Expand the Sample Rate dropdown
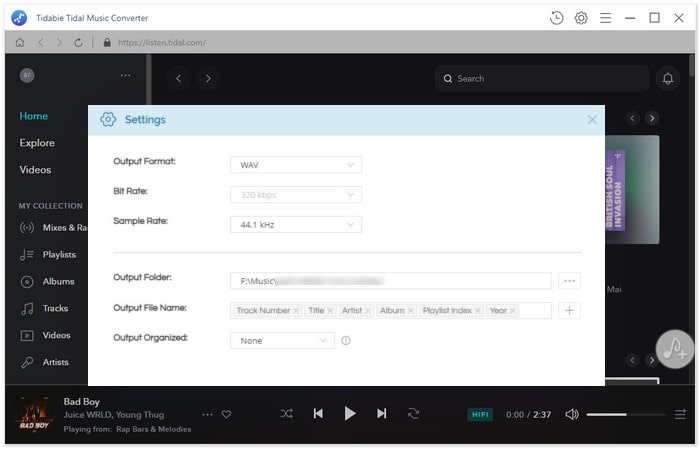 (296, 224)
